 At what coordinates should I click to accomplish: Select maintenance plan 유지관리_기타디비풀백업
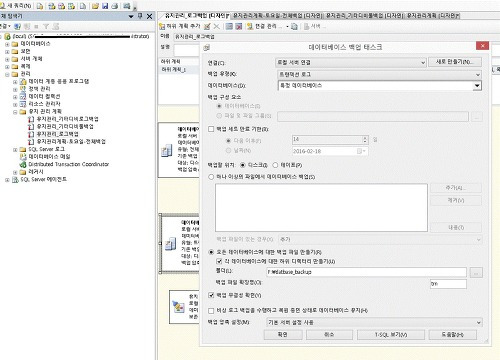point(65,127)
